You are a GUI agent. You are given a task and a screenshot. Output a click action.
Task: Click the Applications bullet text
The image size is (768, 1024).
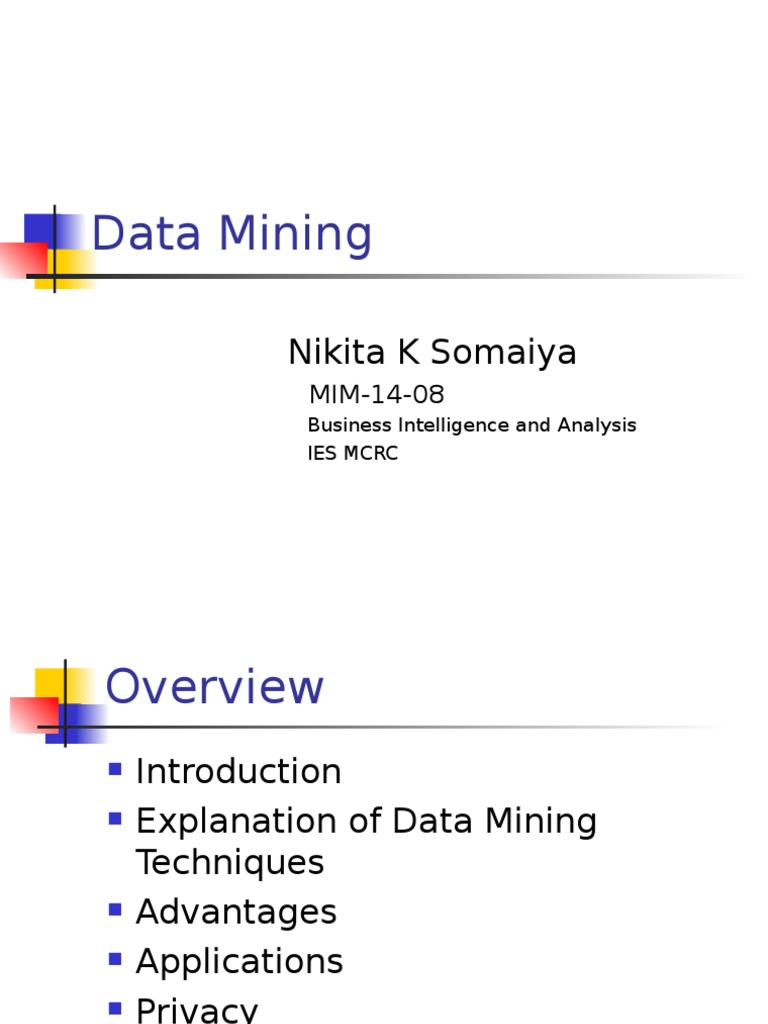[x=239, y=961]
